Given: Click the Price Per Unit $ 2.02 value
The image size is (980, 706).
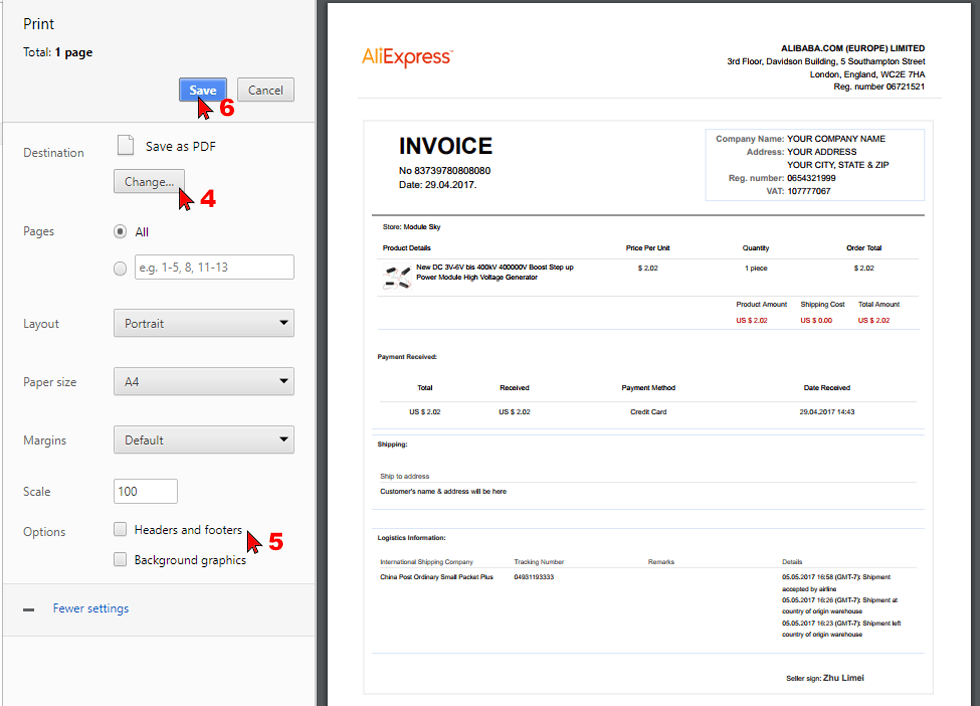Looking at the screenshot, I should click(x=648, y=268).
